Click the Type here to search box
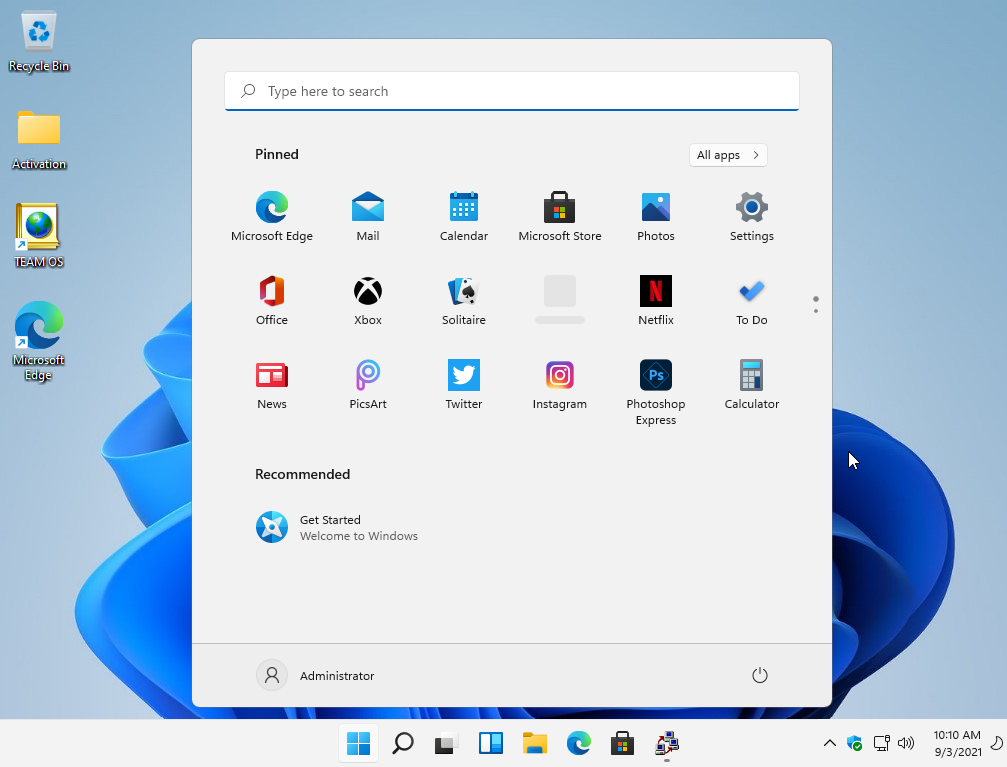Screen dimensions: 1007x767 [x=512, y=91]
